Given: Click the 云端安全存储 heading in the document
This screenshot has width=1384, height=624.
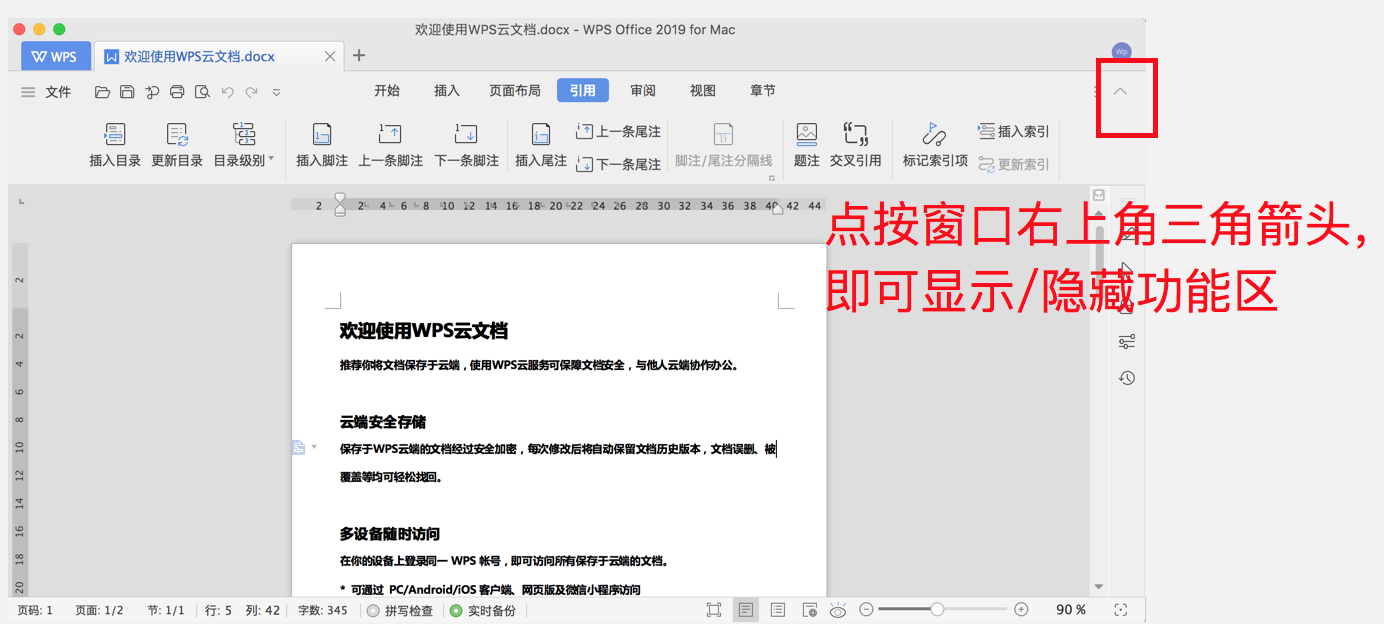Looking at the screenshot, I should coord(383,422).
